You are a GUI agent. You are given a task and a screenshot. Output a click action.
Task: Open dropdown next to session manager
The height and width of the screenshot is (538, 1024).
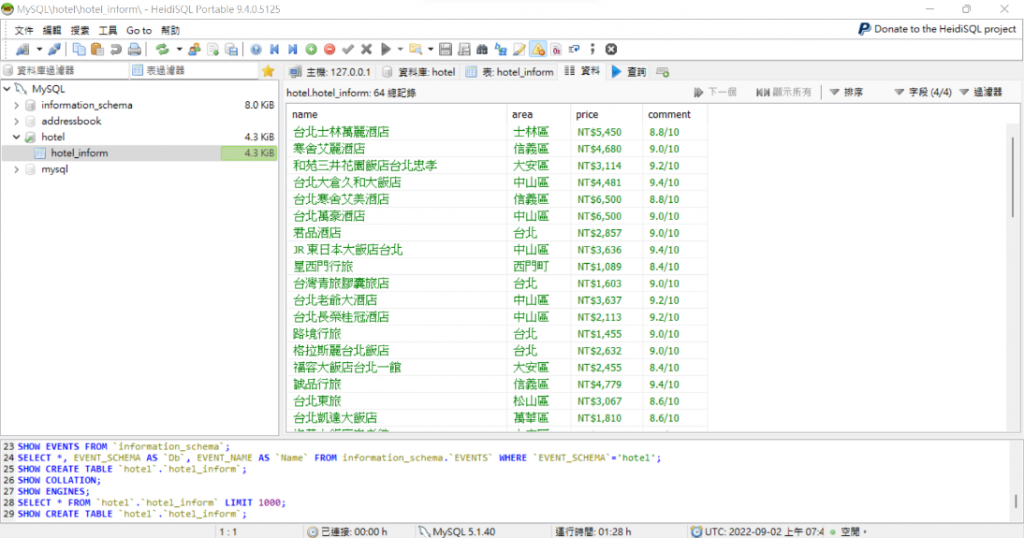[x=39, y=50]
